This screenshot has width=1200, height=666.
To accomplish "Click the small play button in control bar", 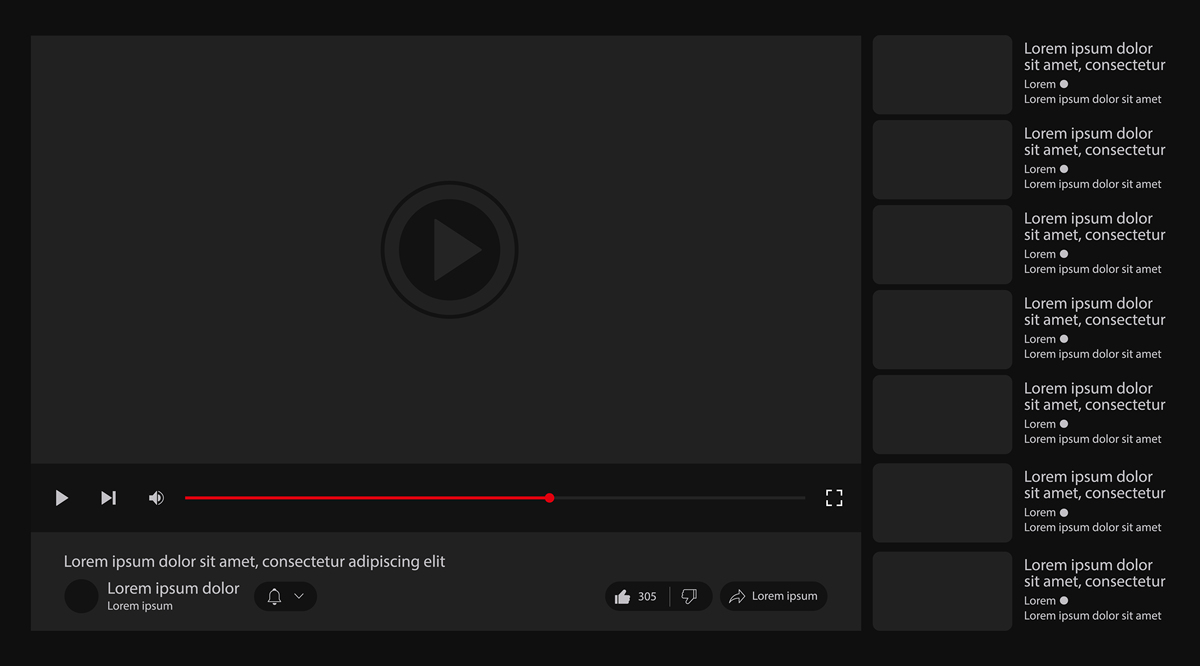I will coord(62,498).
